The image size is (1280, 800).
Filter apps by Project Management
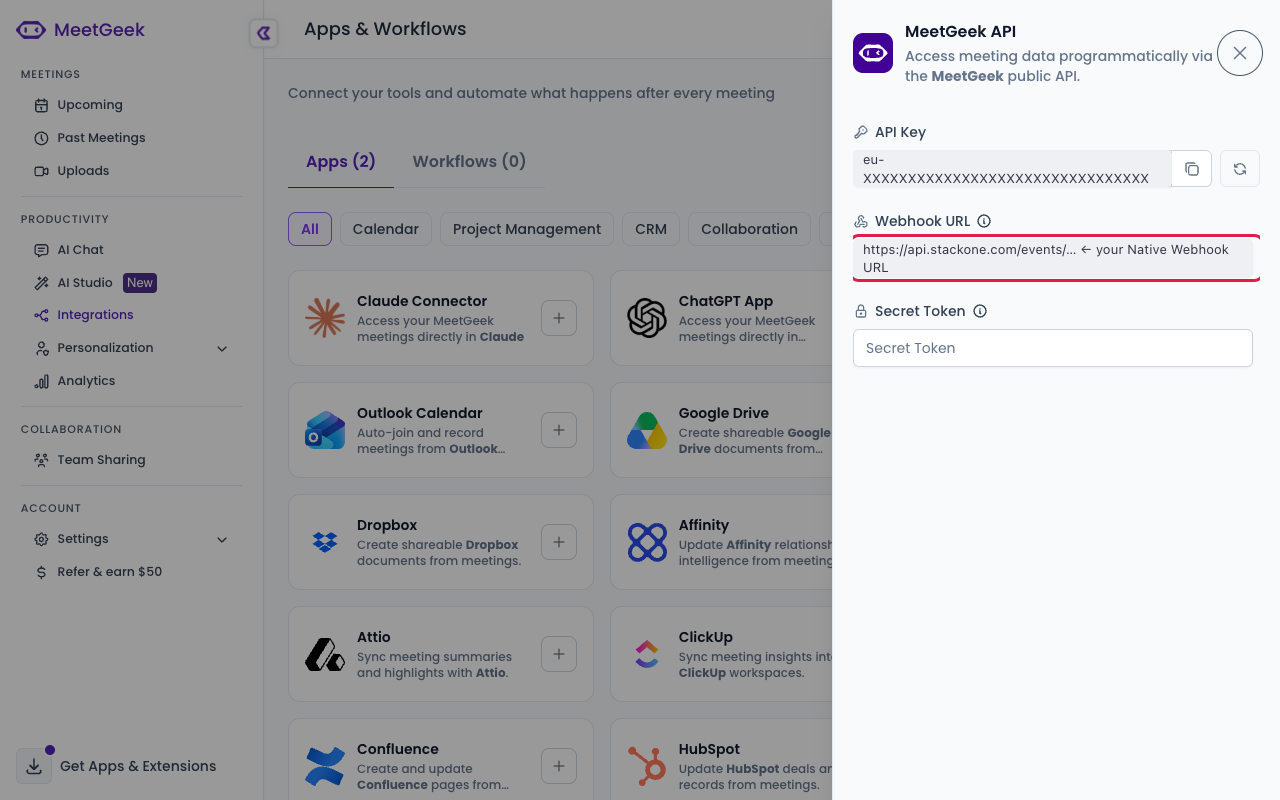(x=527, y=229)
